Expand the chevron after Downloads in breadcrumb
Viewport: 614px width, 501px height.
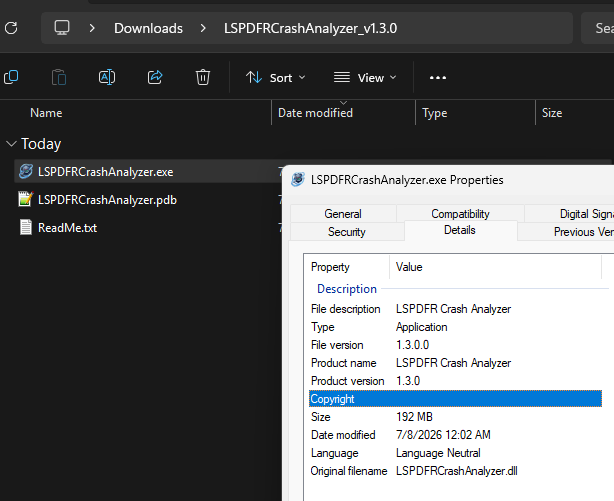click(x=203, y=28)
